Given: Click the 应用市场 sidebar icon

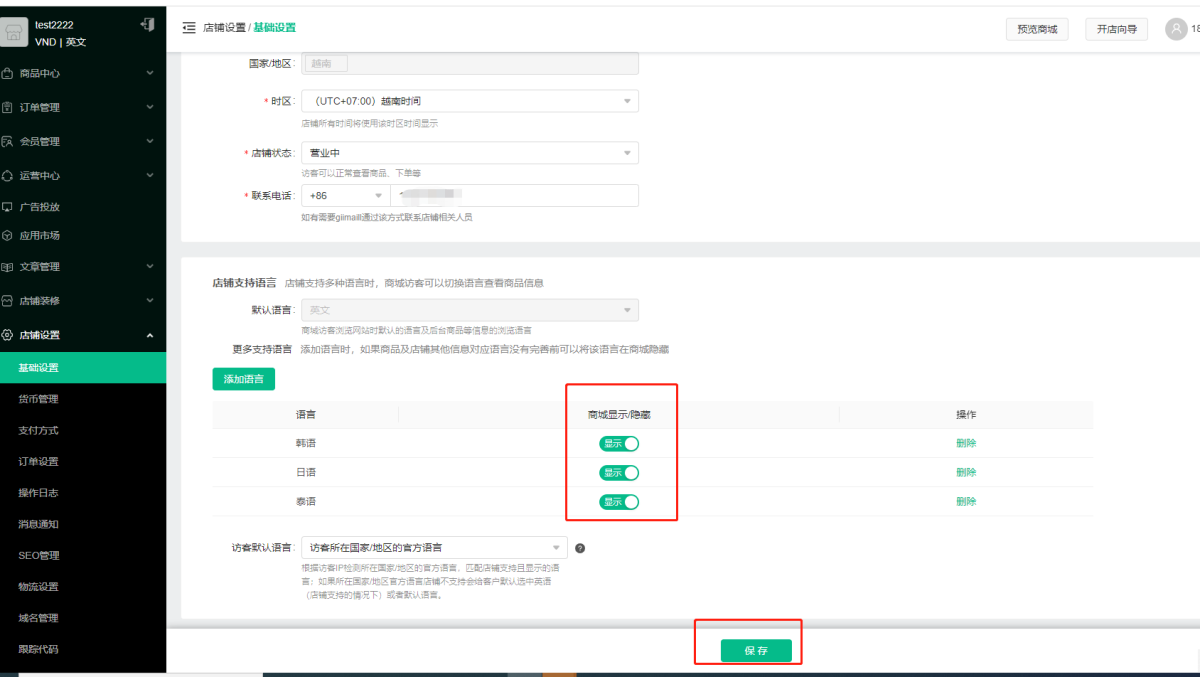Looking at the screenshot, I should pyautogui.click(x=8, y=236).
